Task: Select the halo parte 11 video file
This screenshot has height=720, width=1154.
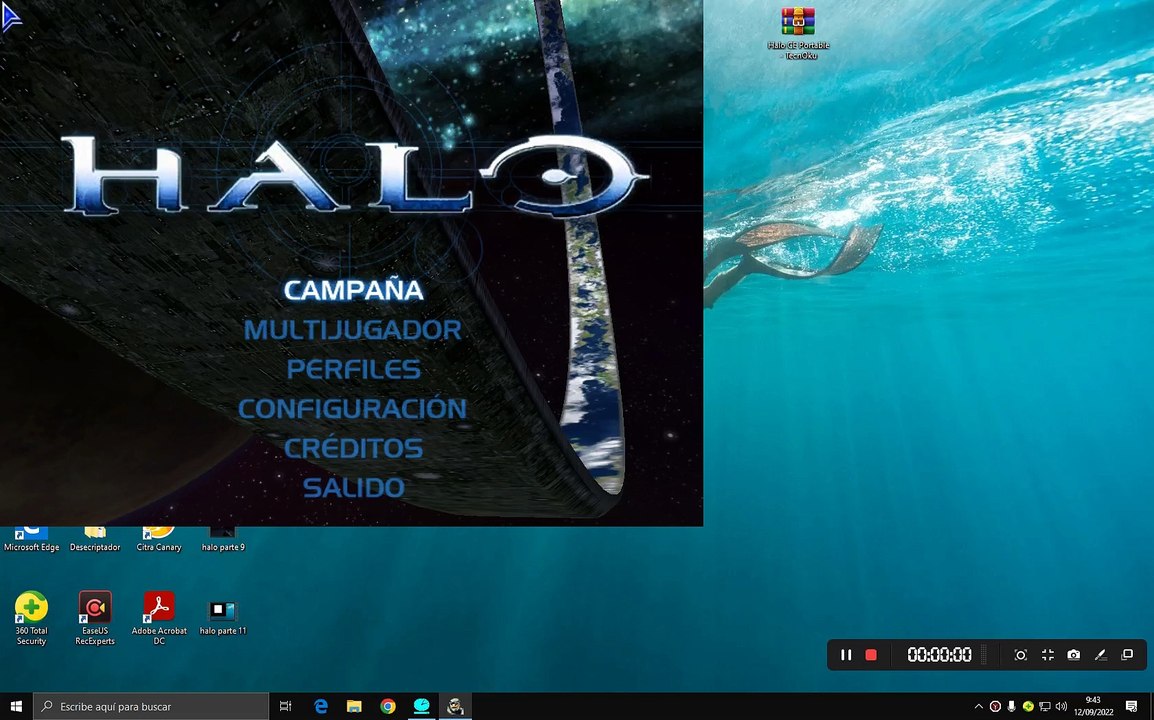Action: [223, 618]
